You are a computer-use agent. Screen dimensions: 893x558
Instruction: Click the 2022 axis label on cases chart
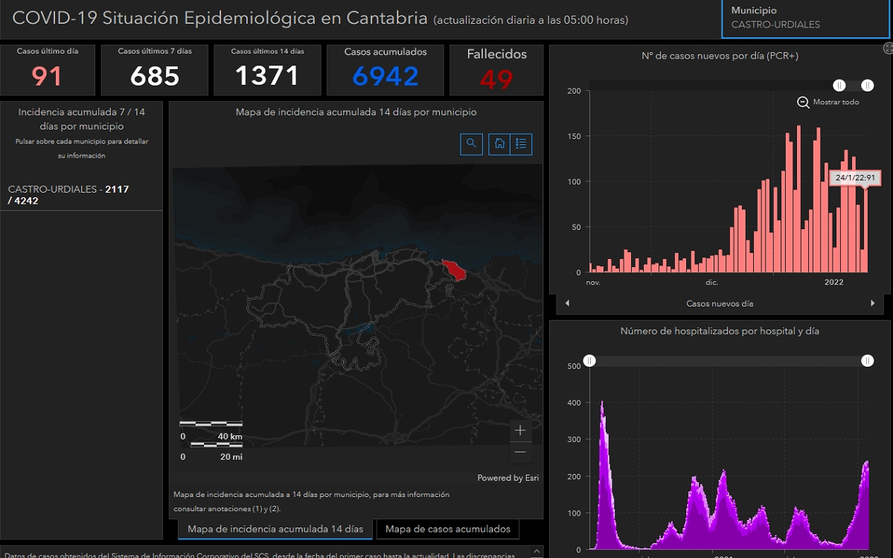[834, 282]
